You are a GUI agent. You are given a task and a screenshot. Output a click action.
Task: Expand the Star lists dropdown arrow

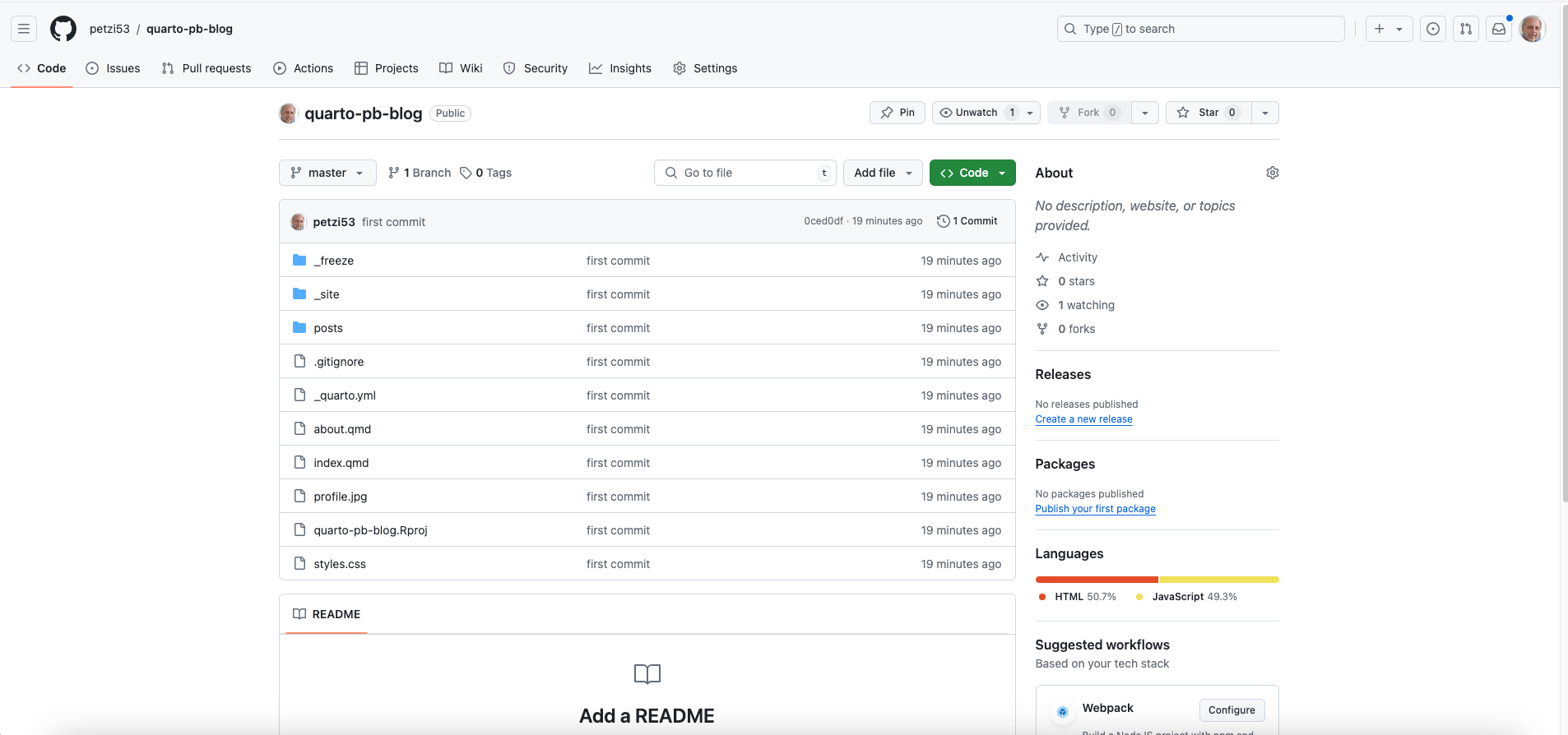[x=1265, y=113]
